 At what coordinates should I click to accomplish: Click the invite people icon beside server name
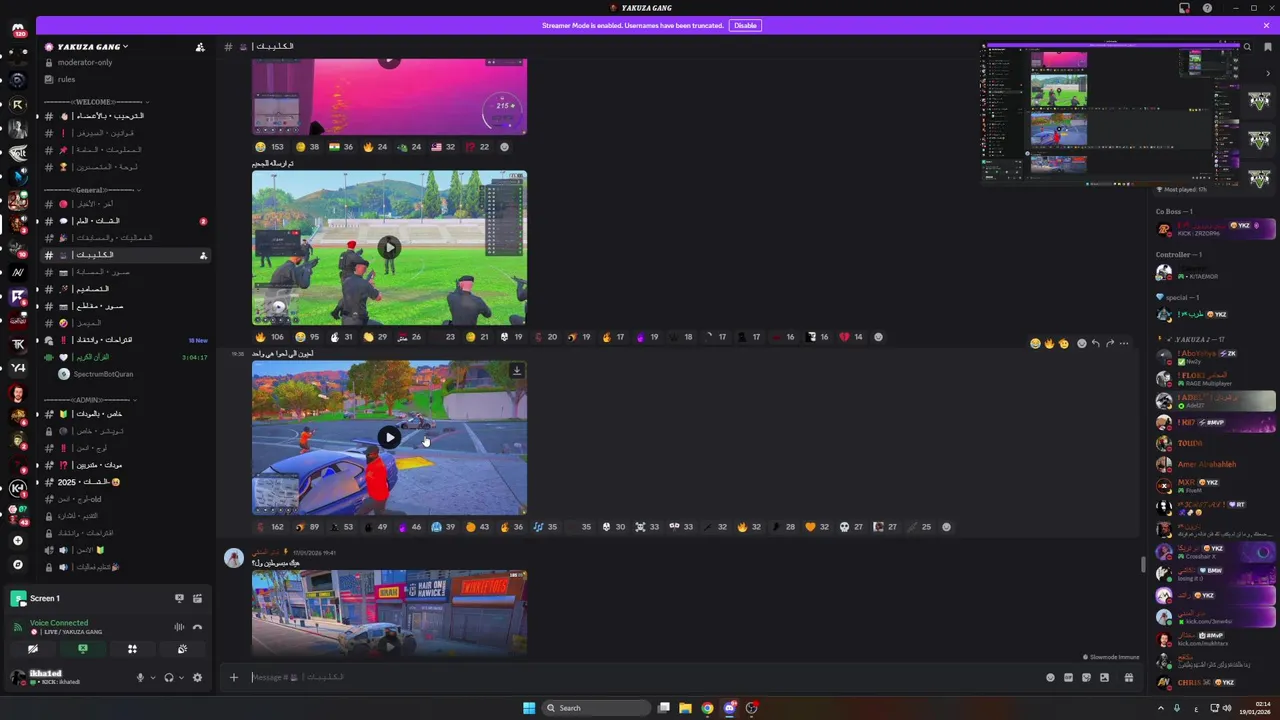tap(200, 46)
